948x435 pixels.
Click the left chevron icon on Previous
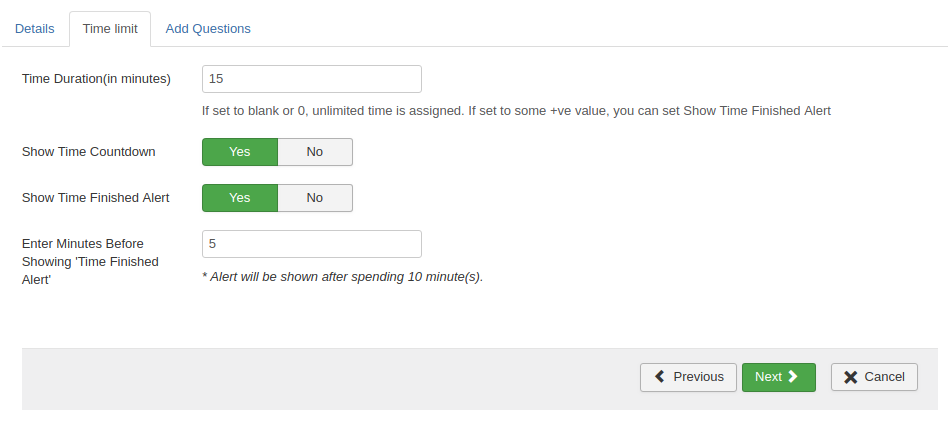pos(659,377)
